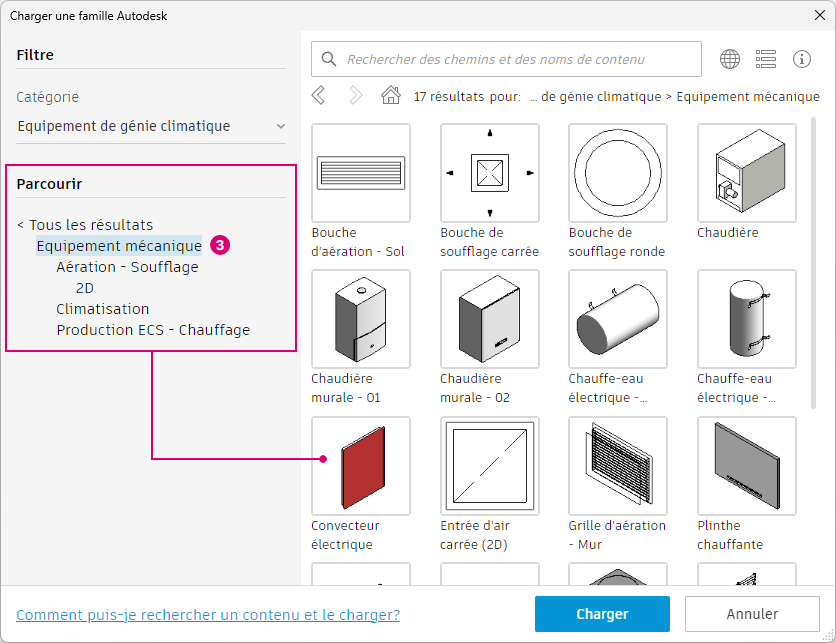Select the Chaudière thumbnail
Image resolution: width=836 pixels, height=643 pixels.
click(746, 173)
